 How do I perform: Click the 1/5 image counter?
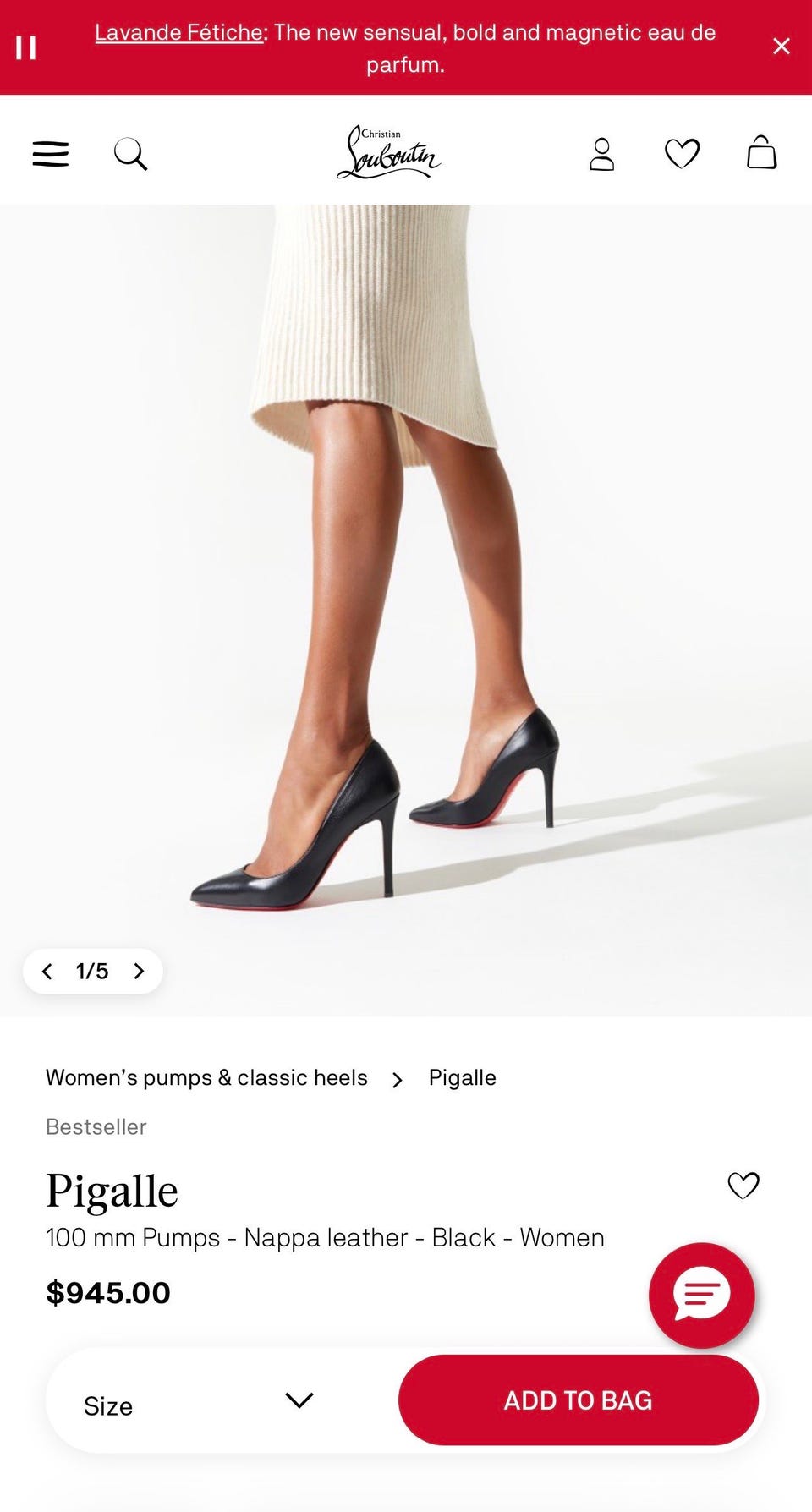92,971
